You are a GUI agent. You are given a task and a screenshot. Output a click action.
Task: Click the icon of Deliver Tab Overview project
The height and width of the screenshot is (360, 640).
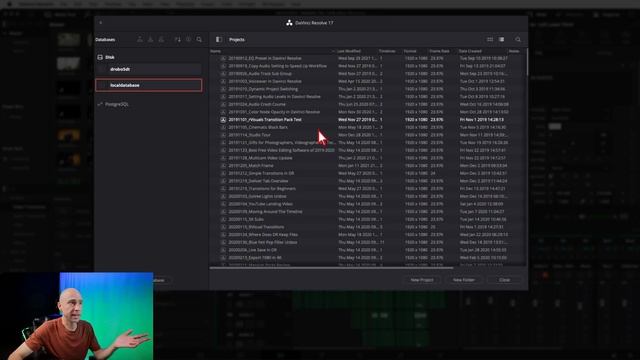pos(223,181)
